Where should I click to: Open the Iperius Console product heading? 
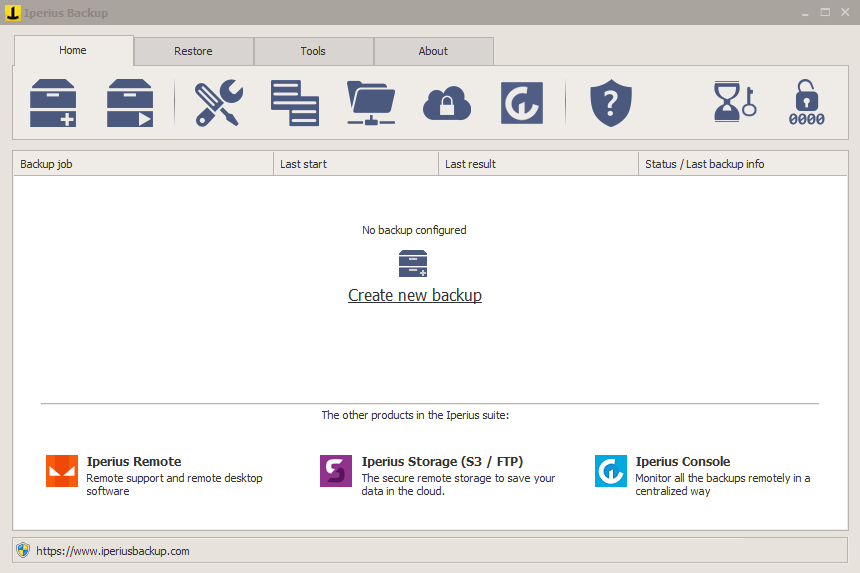point(683,462)
